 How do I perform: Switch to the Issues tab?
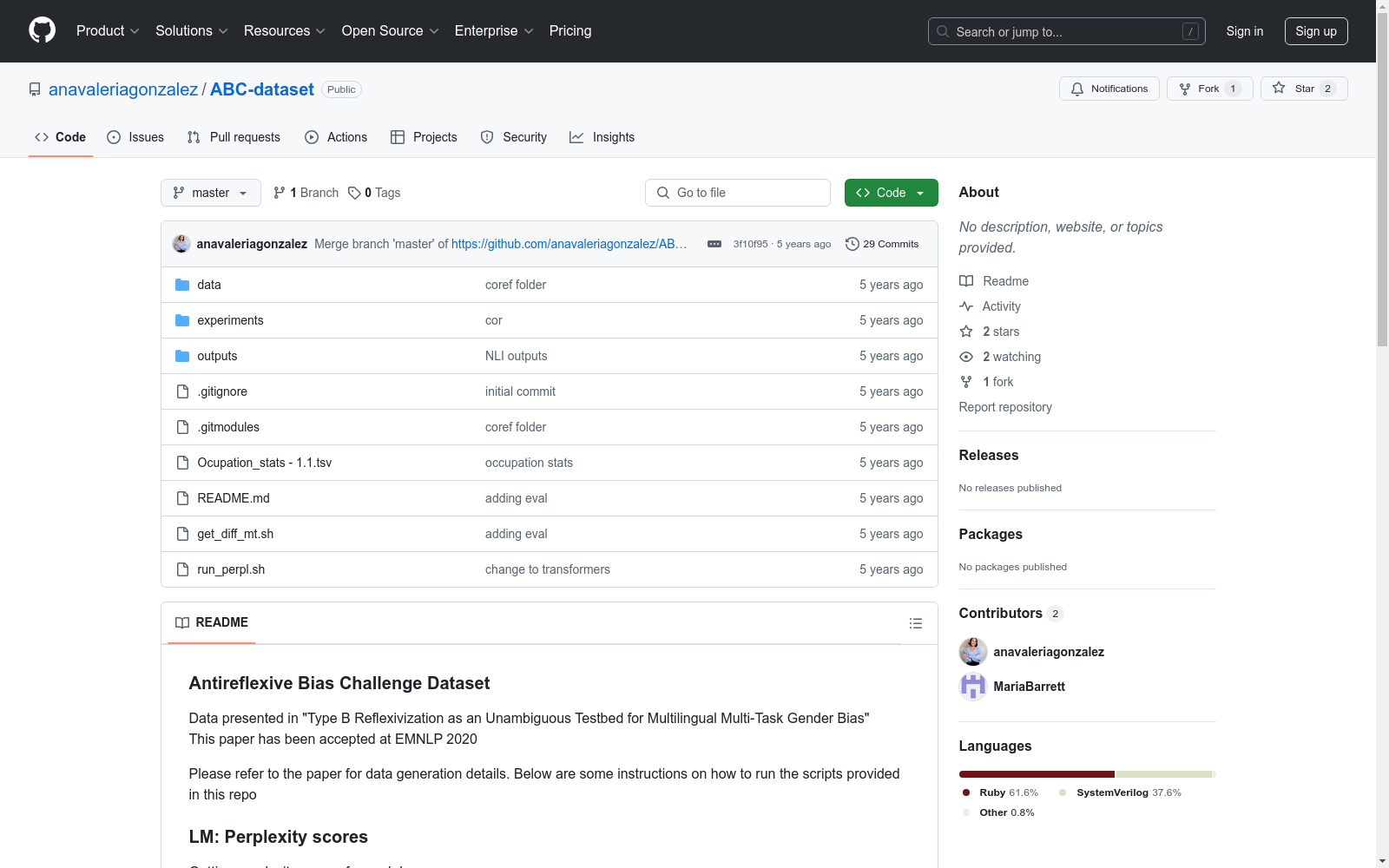click(x=135, y=137)
